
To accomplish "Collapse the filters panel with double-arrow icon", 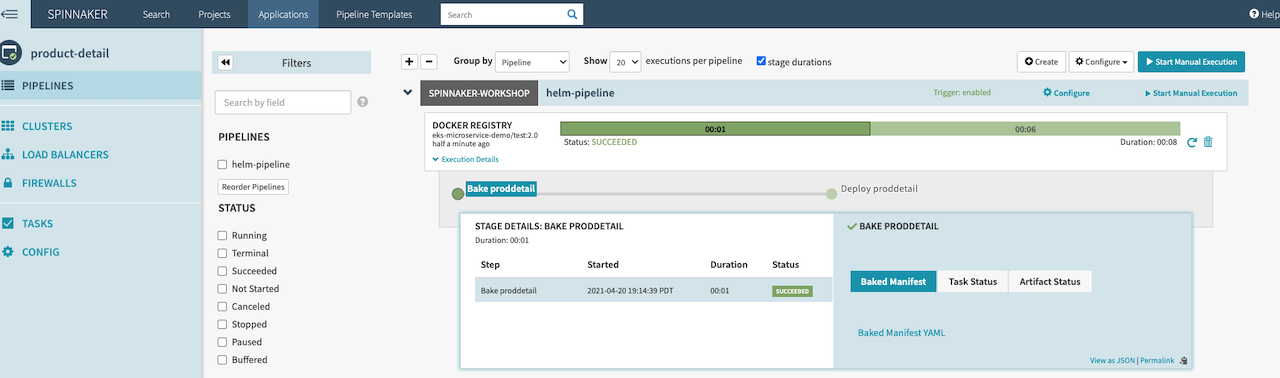I will (226, 62).
